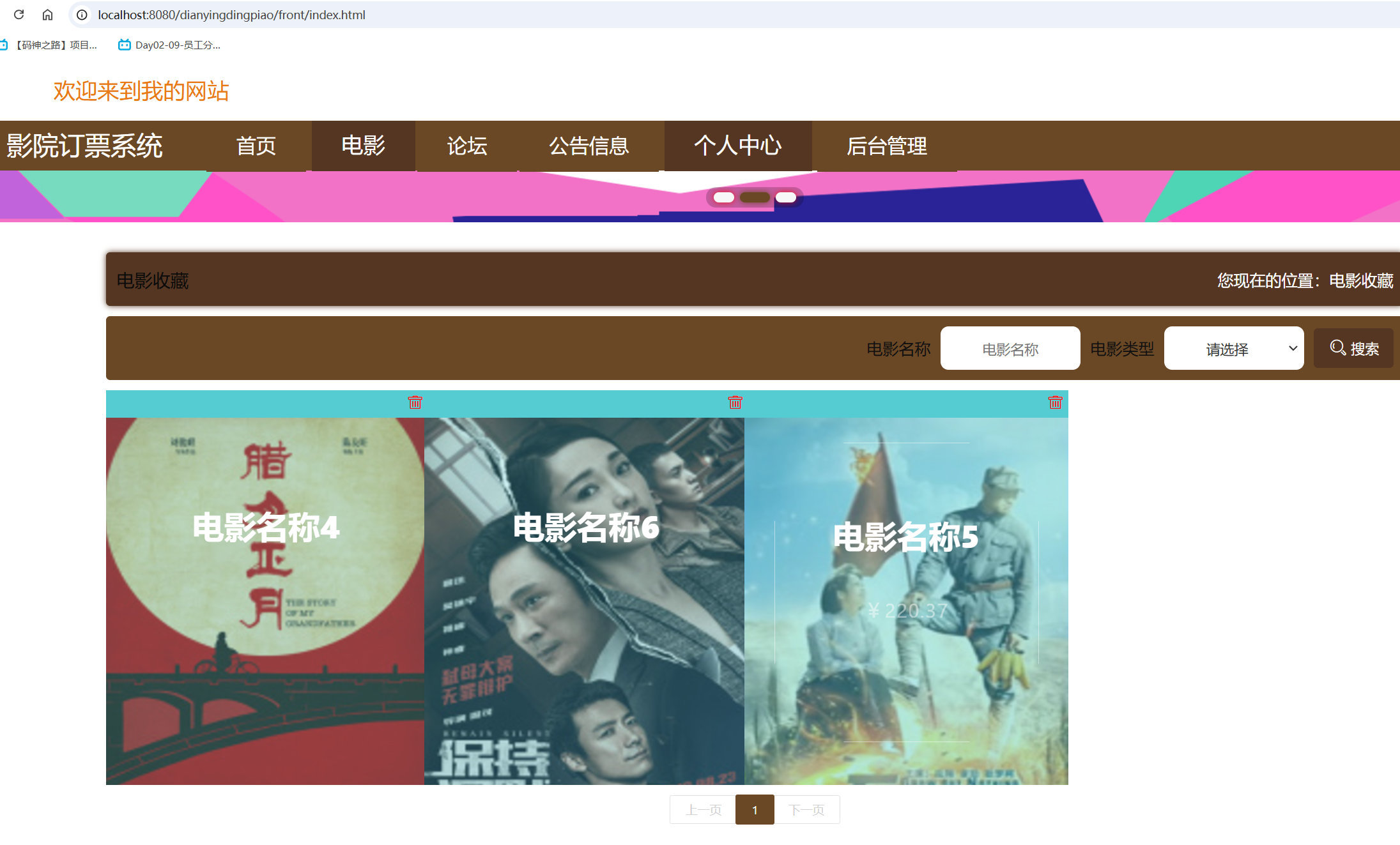Click the 上一页 pagination button
1400x845 pixels.
[703, 810]
